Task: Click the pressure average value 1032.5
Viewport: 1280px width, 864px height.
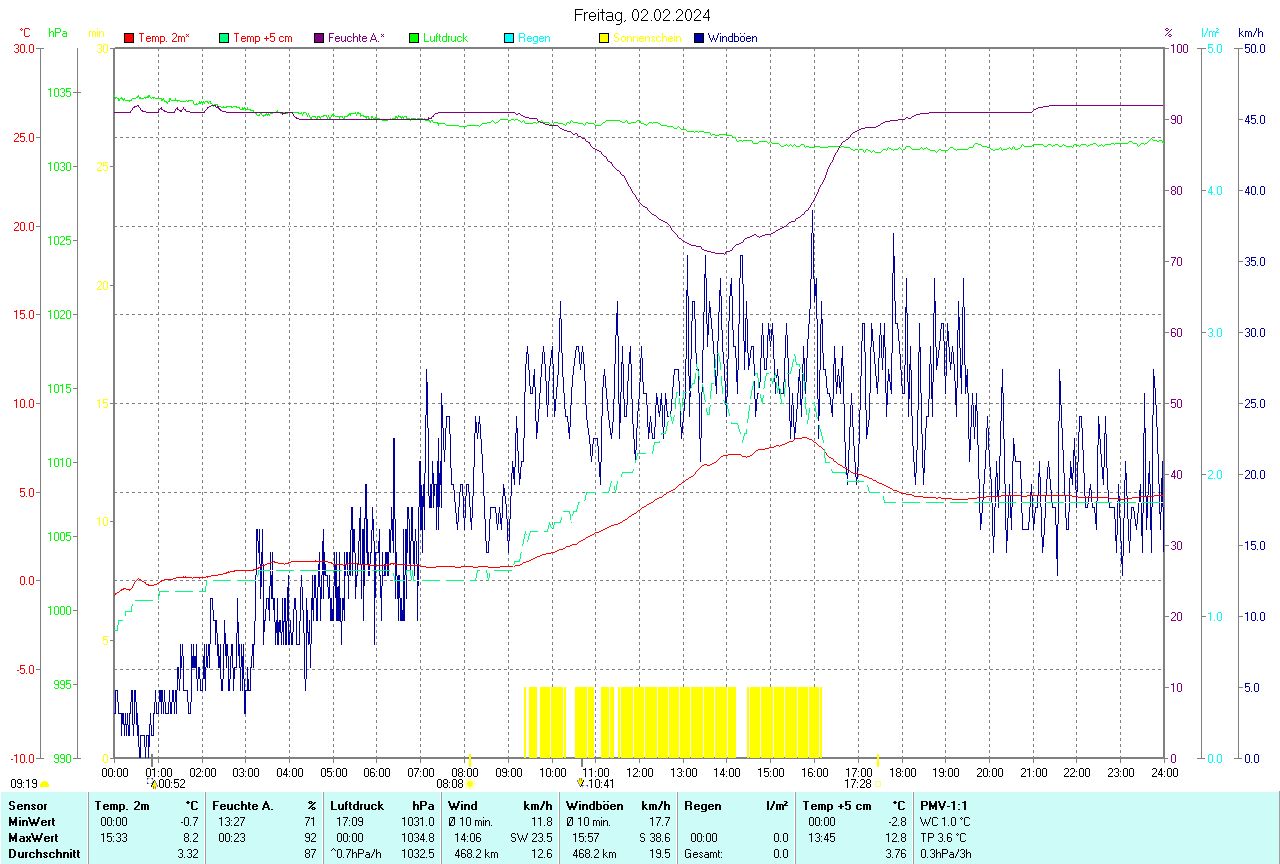Action: pyautogui.click(x=417, y=854)
